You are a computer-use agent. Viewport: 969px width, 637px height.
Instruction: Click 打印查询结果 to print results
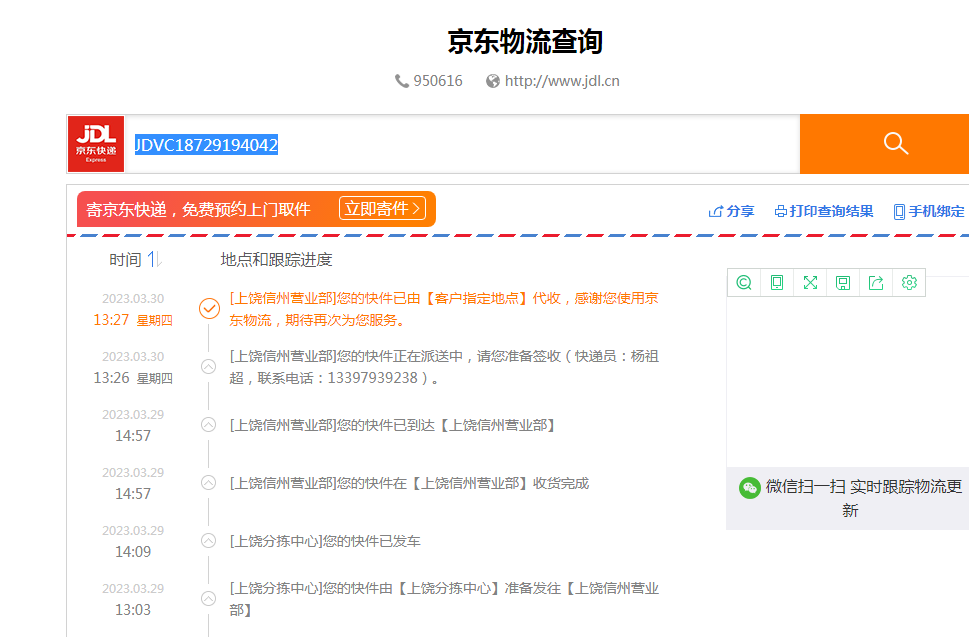point(824,211)
